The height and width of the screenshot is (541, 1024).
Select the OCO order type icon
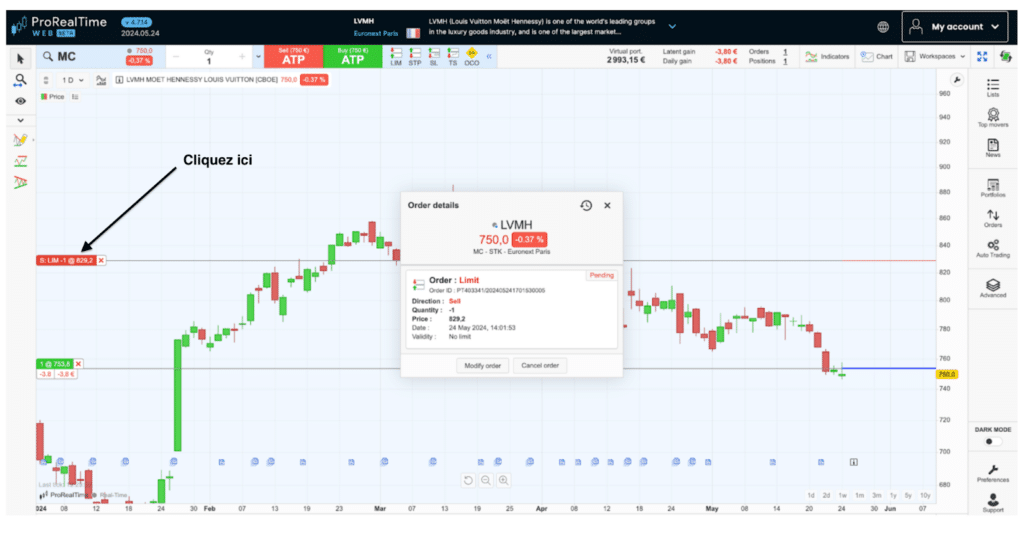click(x=471, y=56)
